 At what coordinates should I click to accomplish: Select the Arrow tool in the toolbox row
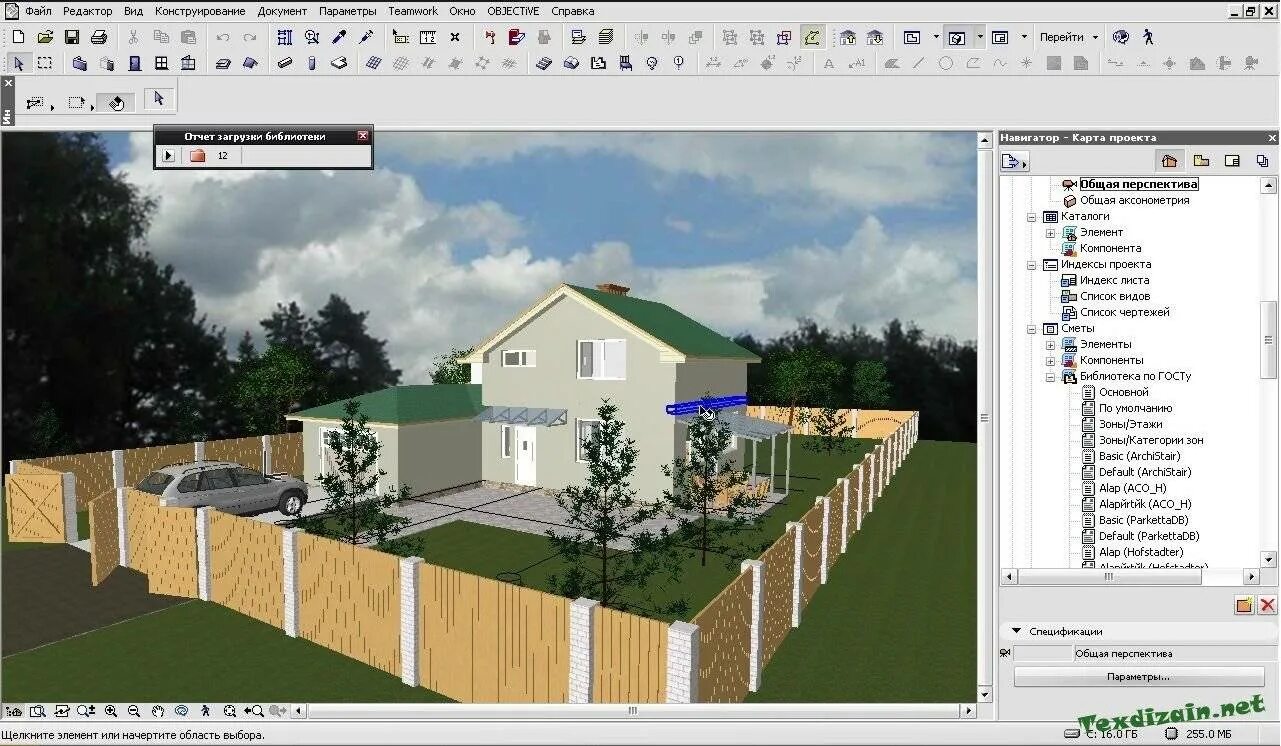point(18,63)
